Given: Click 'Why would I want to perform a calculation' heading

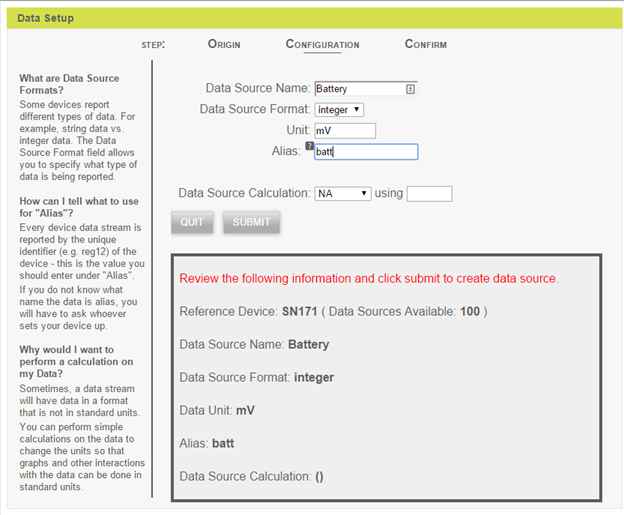Looking at the screenshot, I should click(x=76, y=361).
